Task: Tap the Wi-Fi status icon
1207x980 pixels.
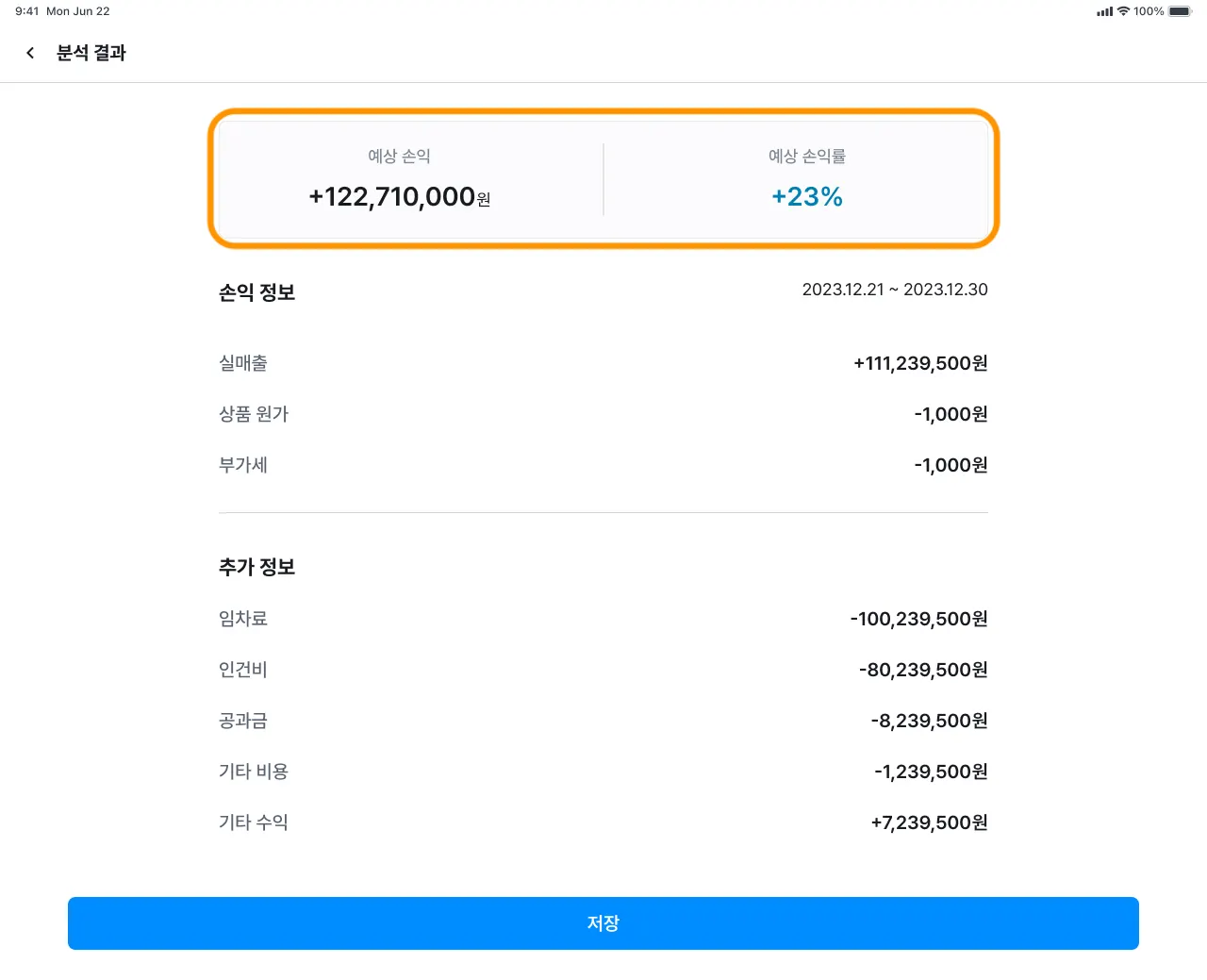Action: pos(1123,11)
